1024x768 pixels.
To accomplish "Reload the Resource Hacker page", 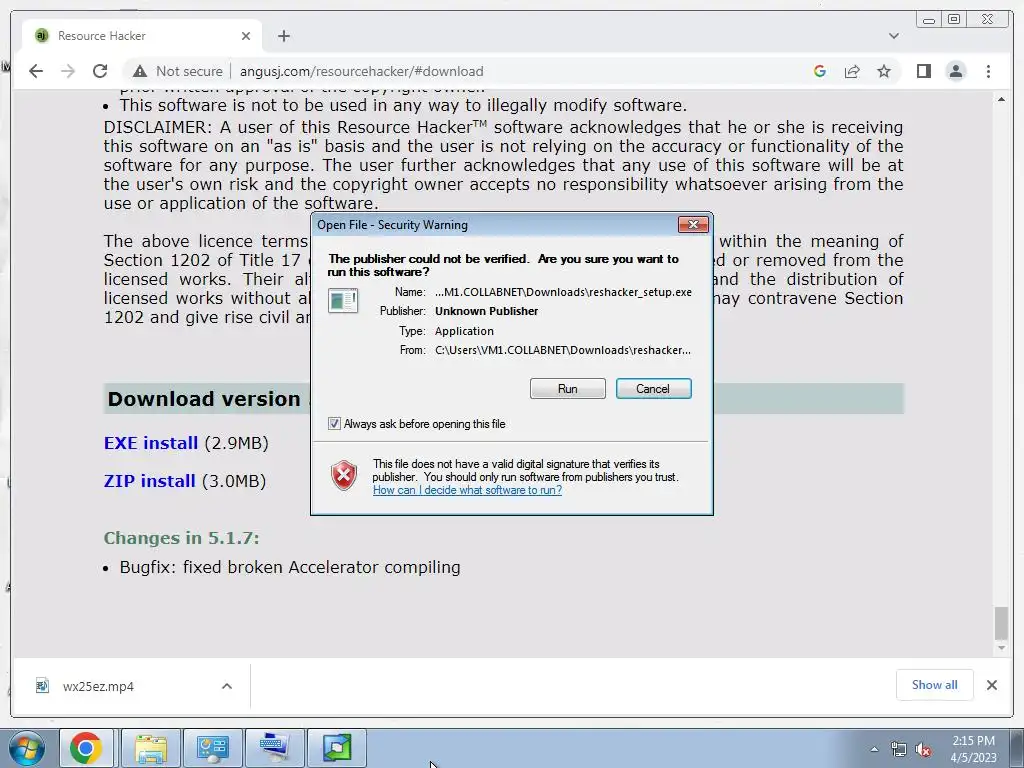I will [100, 71].
